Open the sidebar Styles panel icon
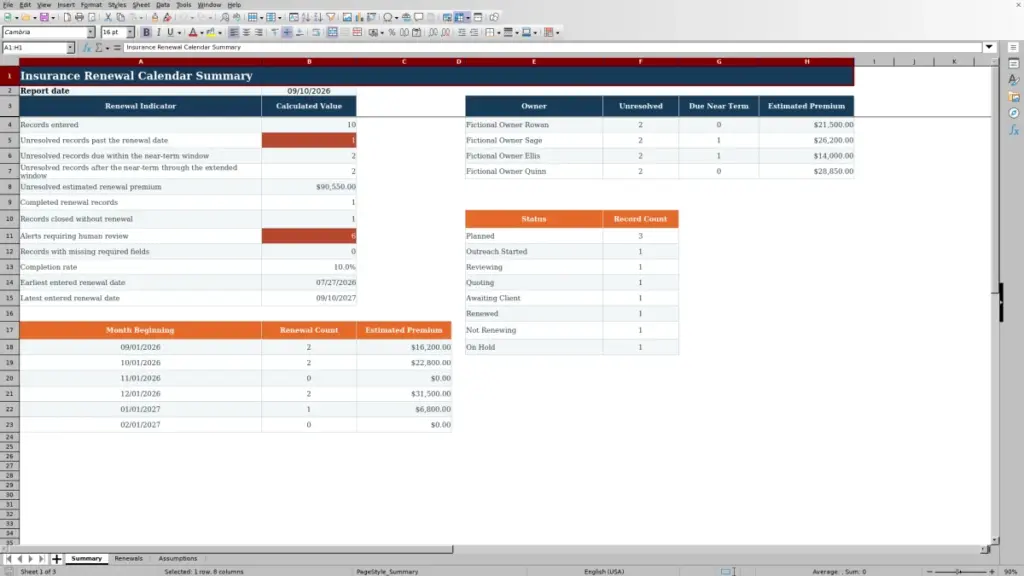 (x=1014, y=80)
